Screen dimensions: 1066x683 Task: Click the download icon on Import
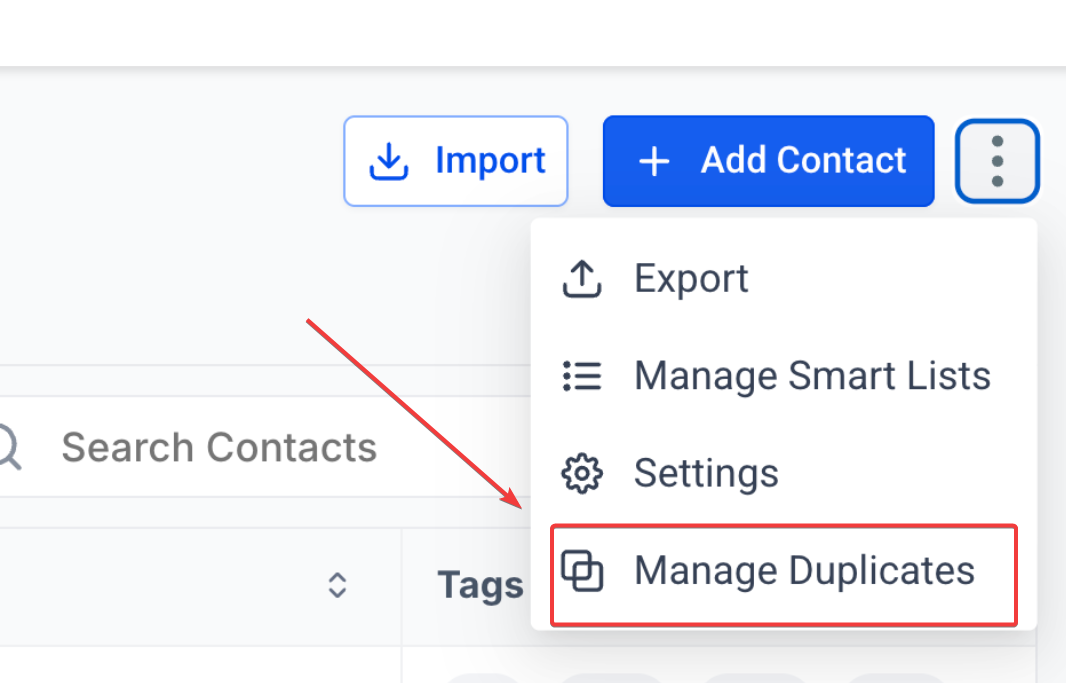pyautogui.click(x=389, y=161)
